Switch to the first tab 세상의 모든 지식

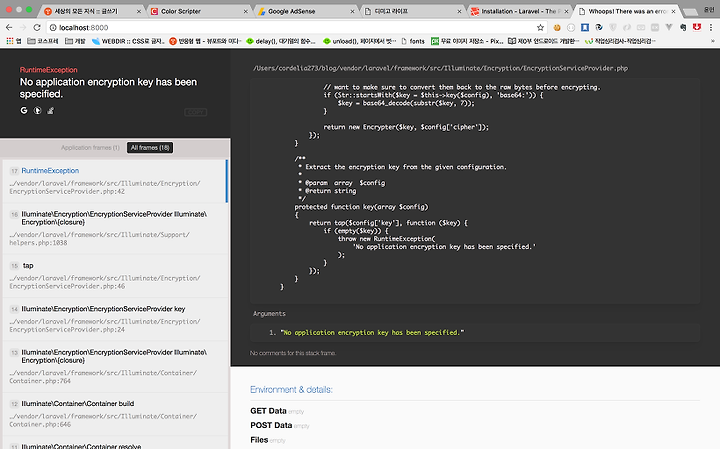tap(93, 11)
